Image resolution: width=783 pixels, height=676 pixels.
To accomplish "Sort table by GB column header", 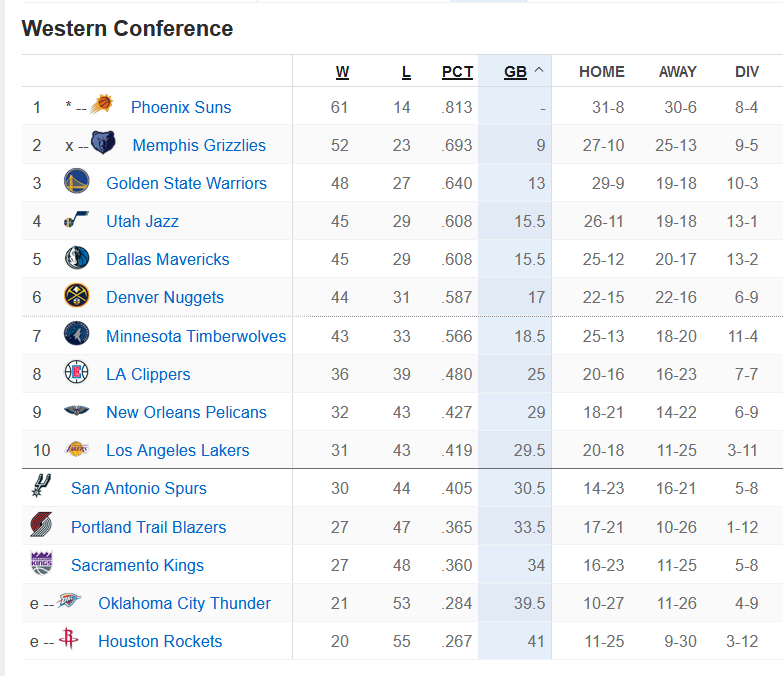I will 515,72.
